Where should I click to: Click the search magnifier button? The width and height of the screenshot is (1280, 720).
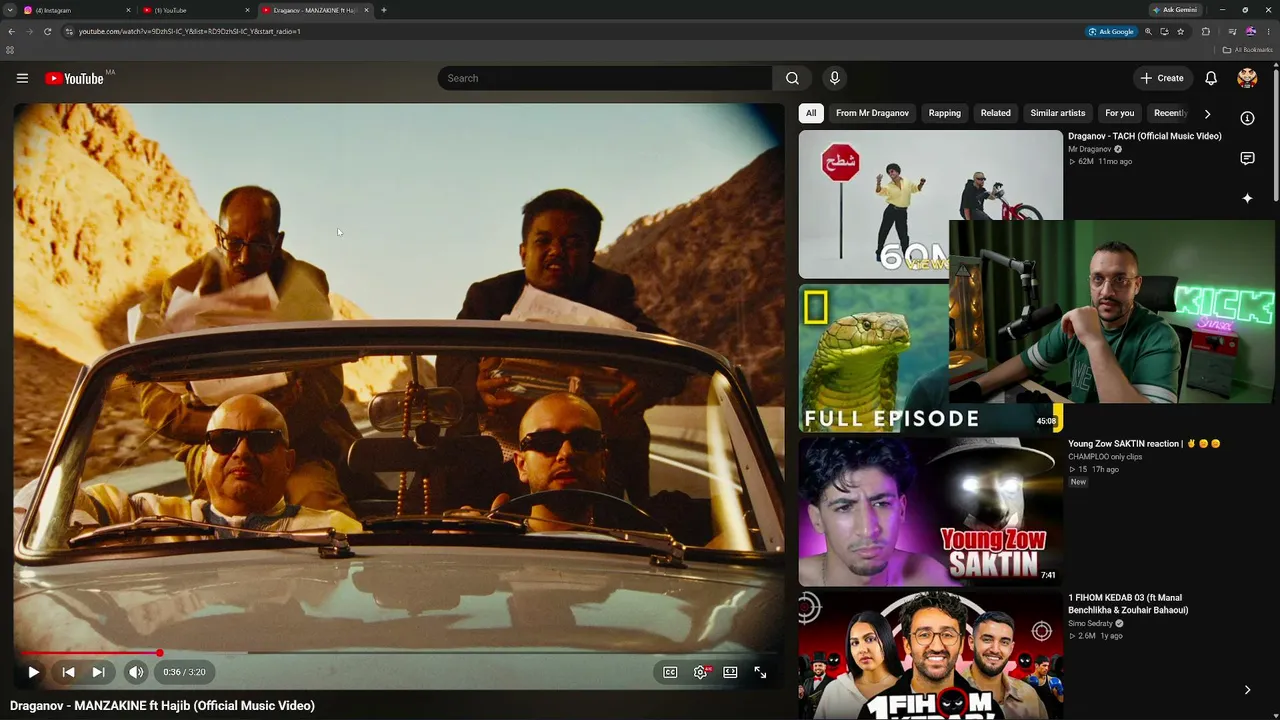click(792, 78)
